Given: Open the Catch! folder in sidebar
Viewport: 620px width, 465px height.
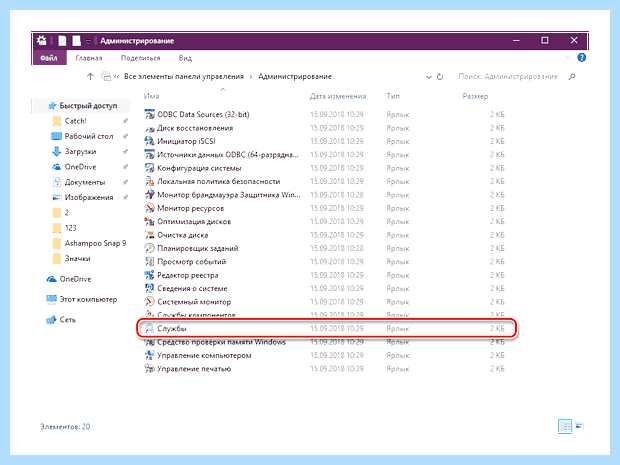Looking at the screenshot, I should [x=76, y=121].
